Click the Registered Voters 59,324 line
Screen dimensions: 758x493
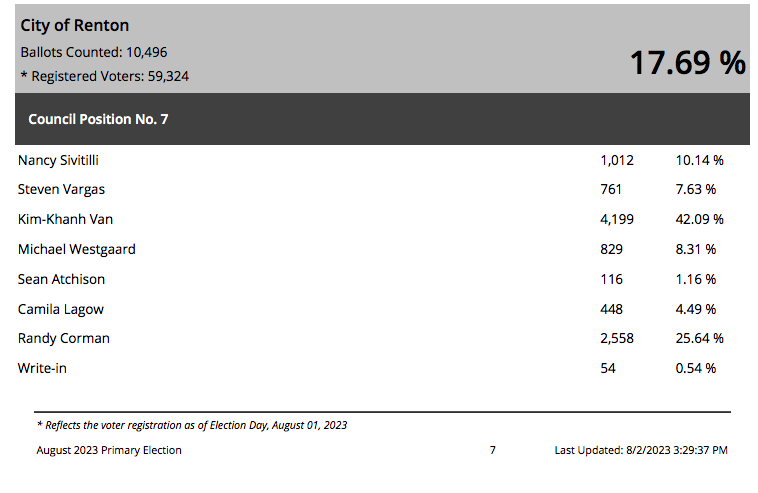pos(105,76)
